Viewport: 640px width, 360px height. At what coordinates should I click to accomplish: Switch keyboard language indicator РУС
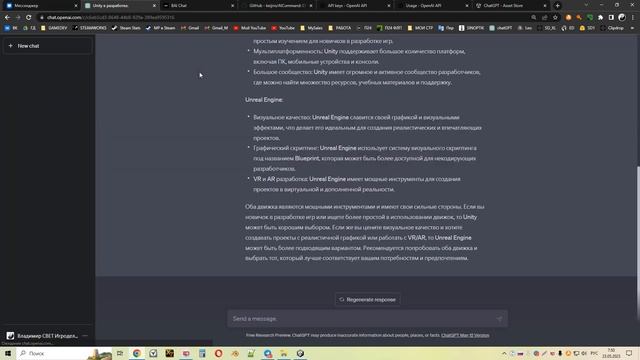point(594,353)
